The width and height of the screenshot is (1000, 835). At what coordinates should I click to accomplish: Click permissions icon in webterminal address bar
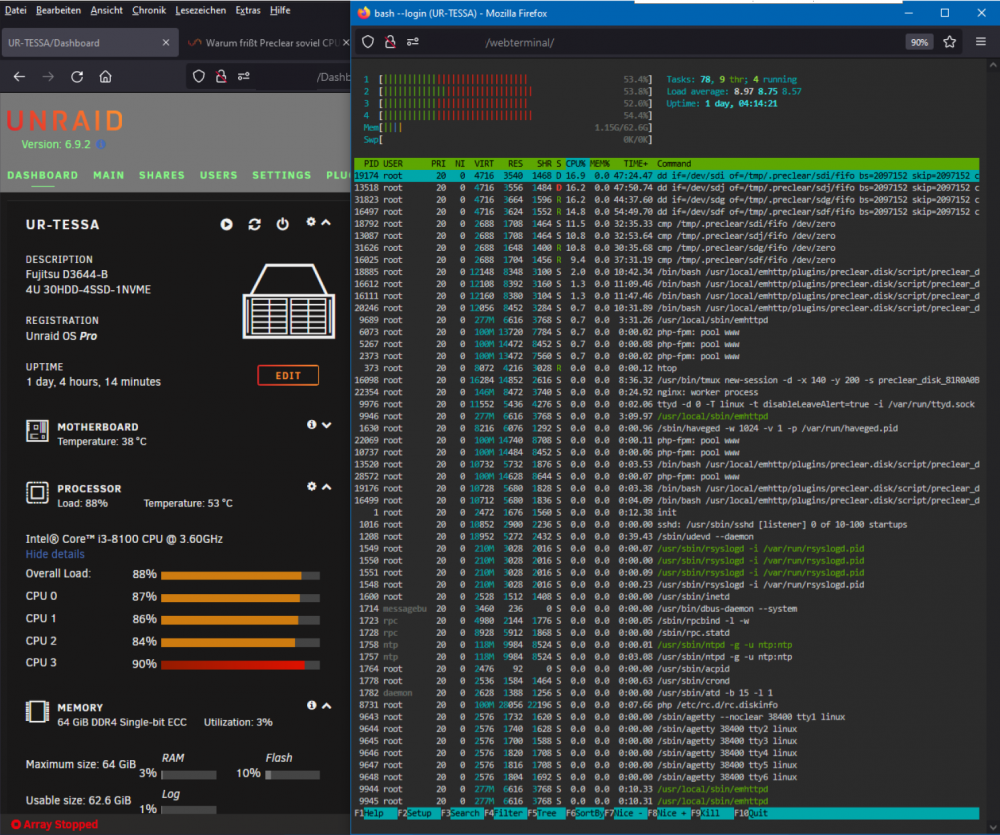[413, 42]
